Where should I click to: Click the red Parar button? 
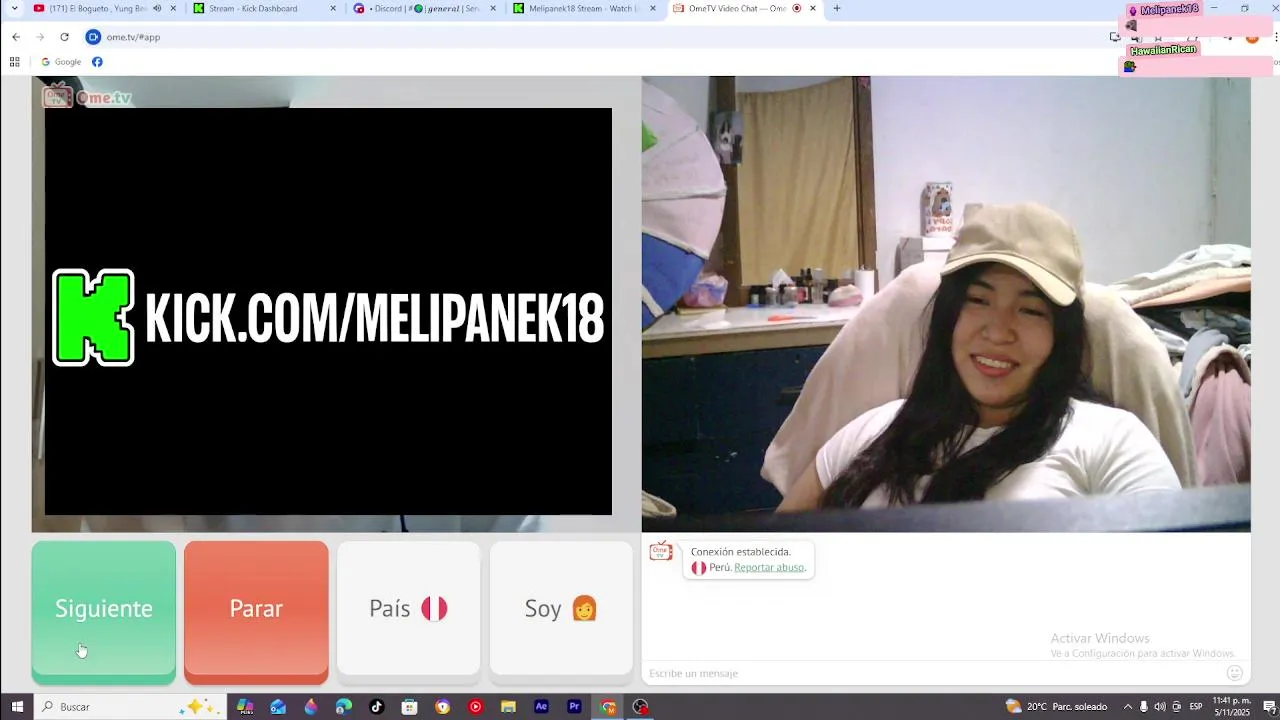point(256,612)
